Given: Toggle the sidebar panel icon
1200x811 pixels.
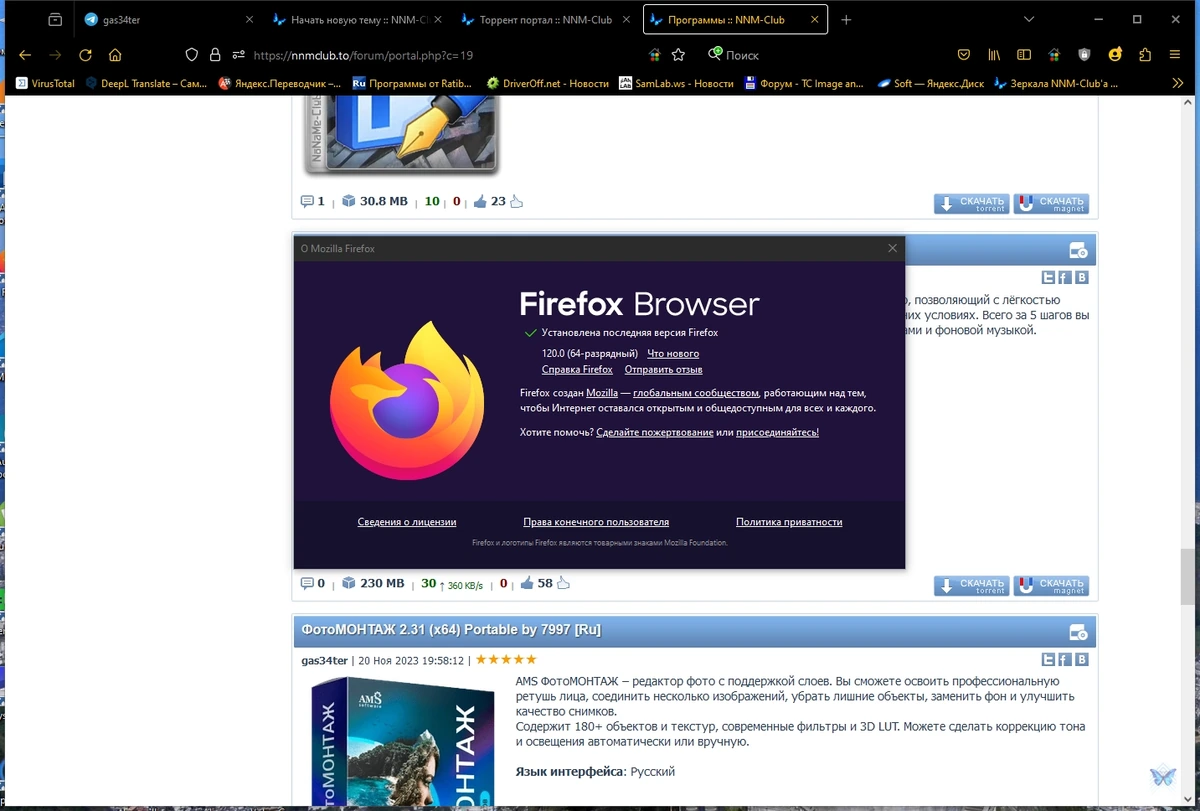Looking at the screenshot, I should (x=1024, y=55).
